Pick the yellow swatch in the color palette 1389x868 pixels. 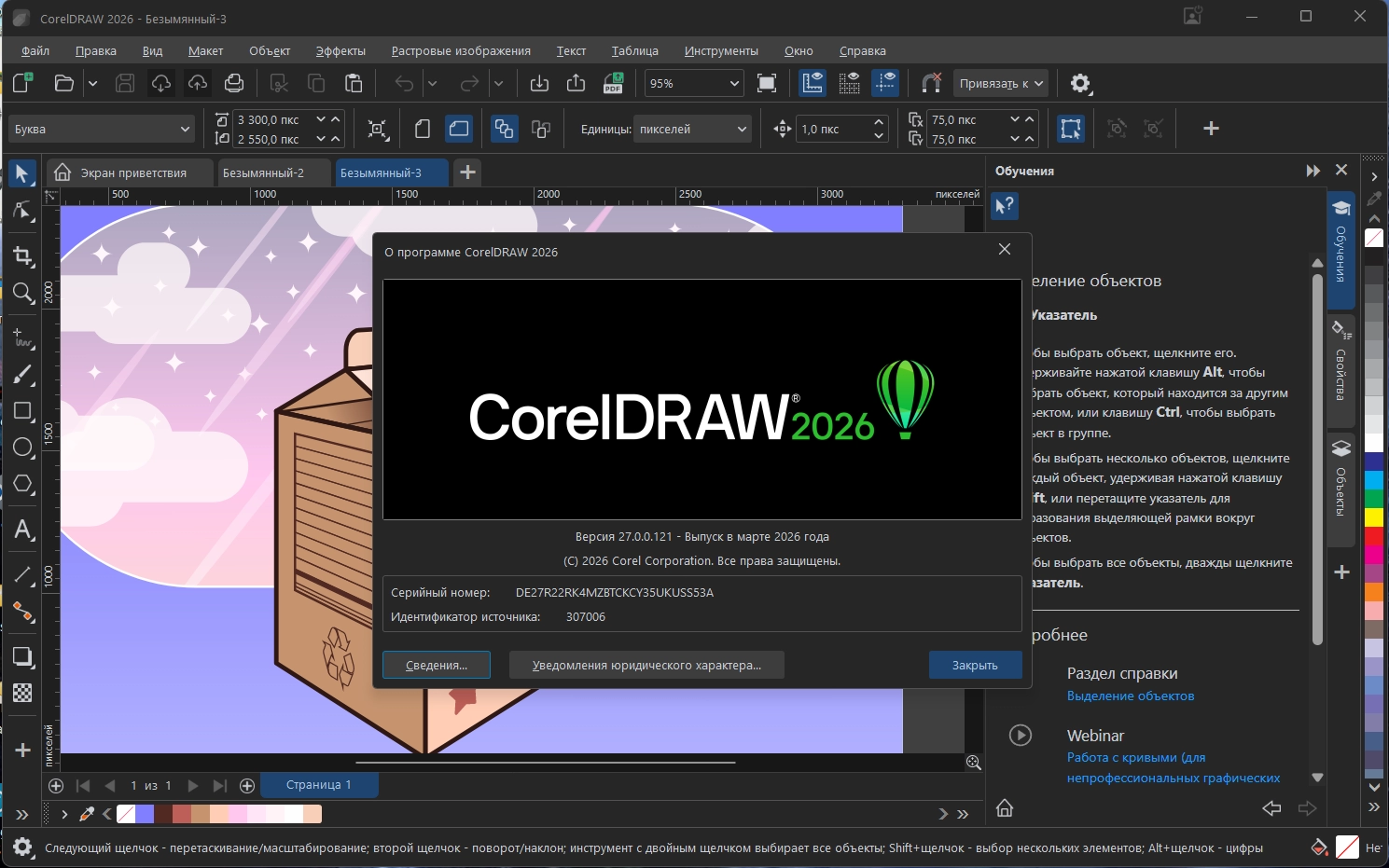pyautogui.click(x=1374, y=517)
